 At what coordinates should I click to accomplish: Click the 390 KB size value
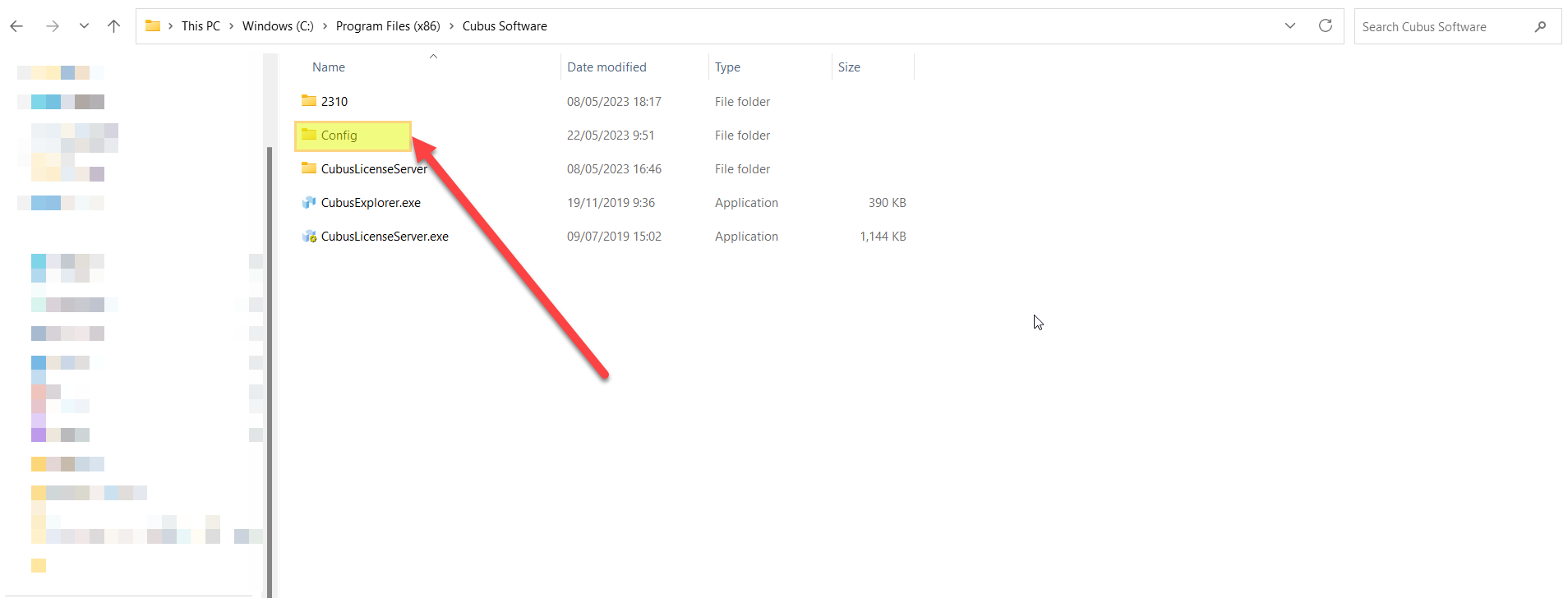888,203
